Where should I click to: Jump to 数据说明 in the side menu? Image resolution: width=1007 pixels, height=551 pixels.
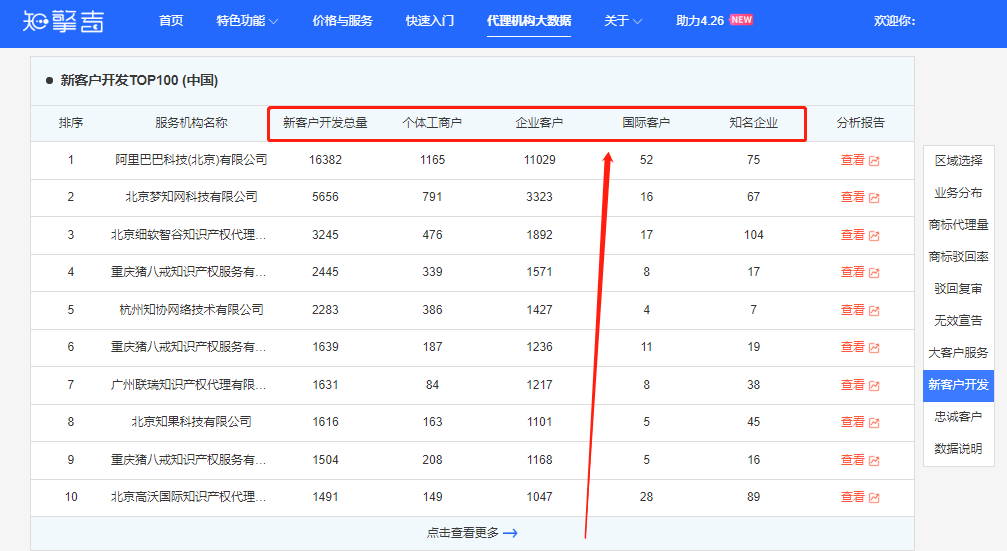(958, 449)
